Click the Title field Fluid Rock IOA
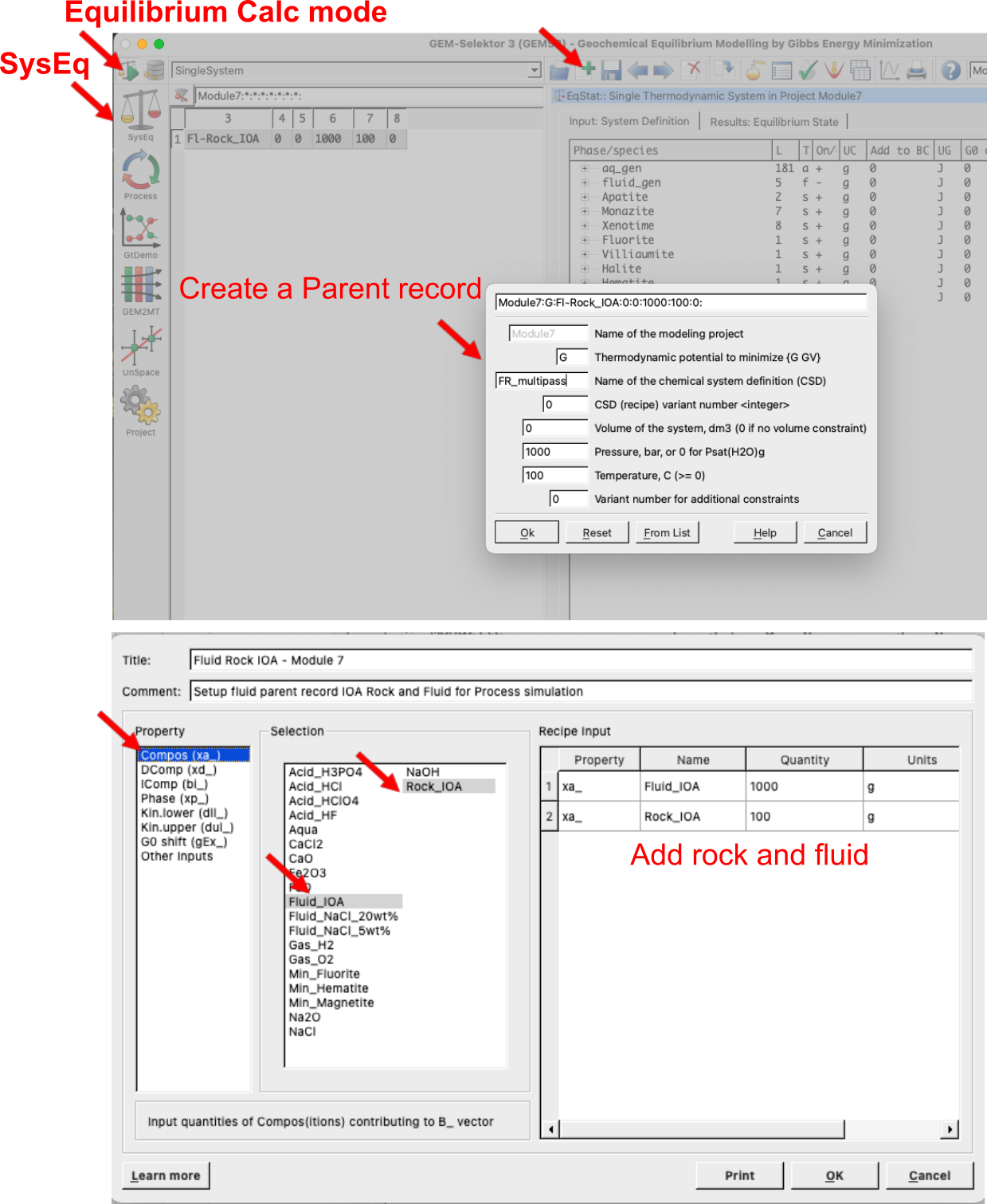 coord(581,660)
